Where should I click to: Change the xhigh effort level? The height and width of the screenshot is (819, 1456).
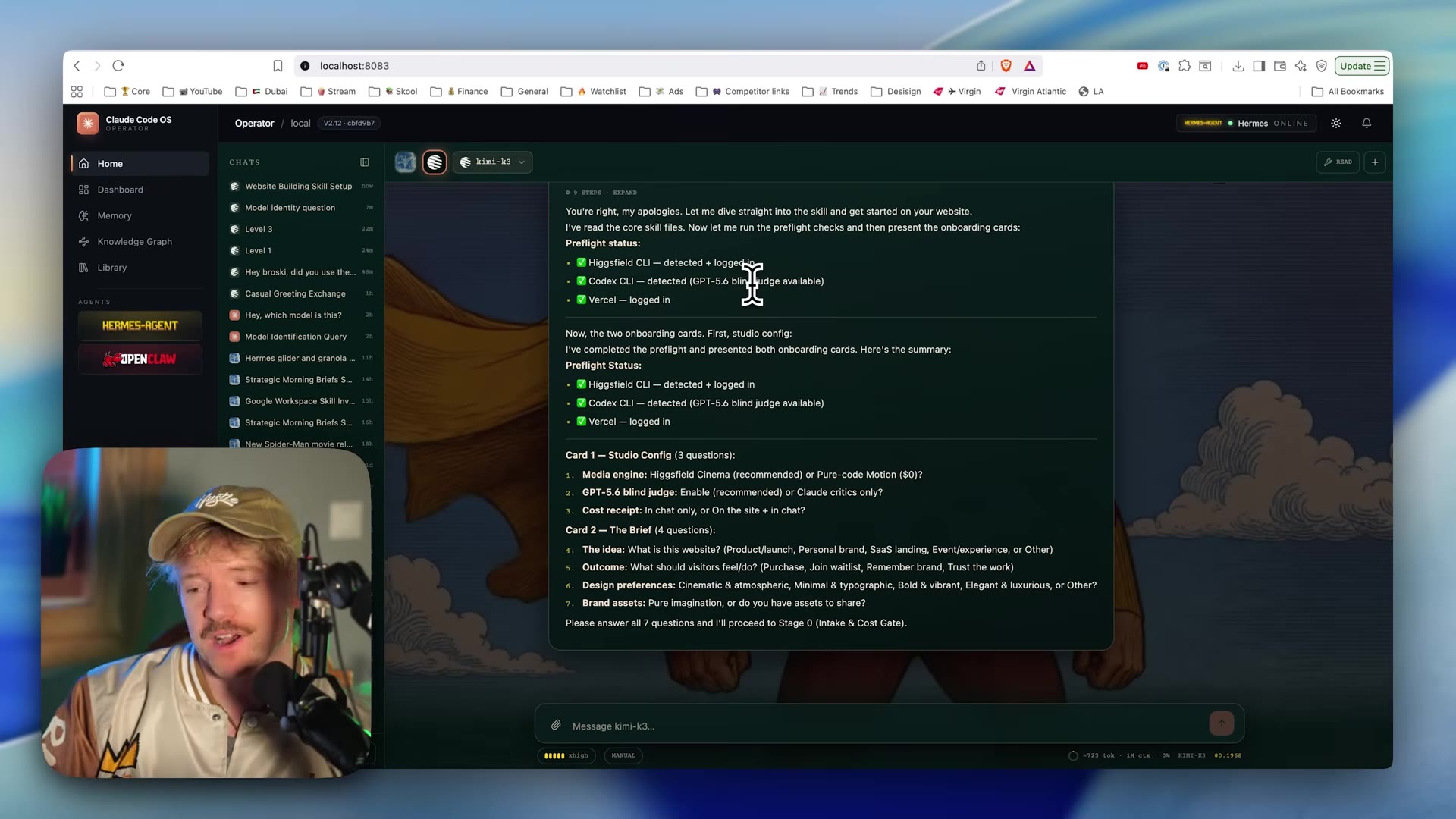point(566,755)
